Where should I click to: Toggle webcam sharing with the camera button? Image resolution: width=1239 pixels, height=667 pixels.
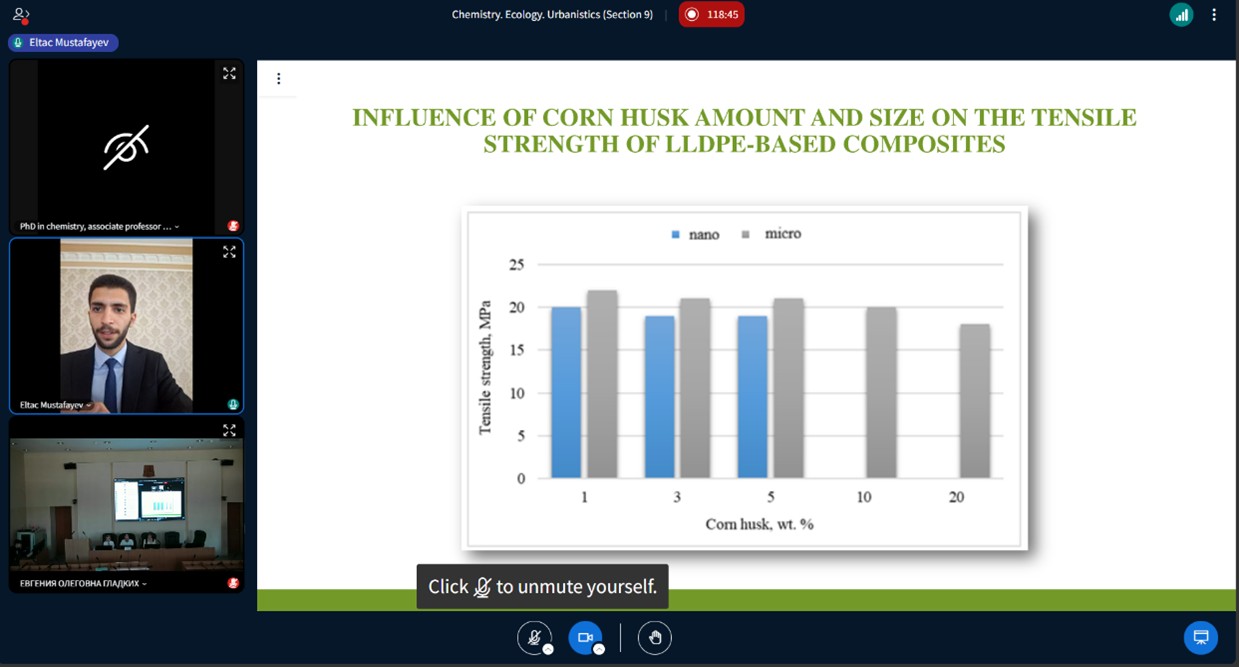point(585,637)
